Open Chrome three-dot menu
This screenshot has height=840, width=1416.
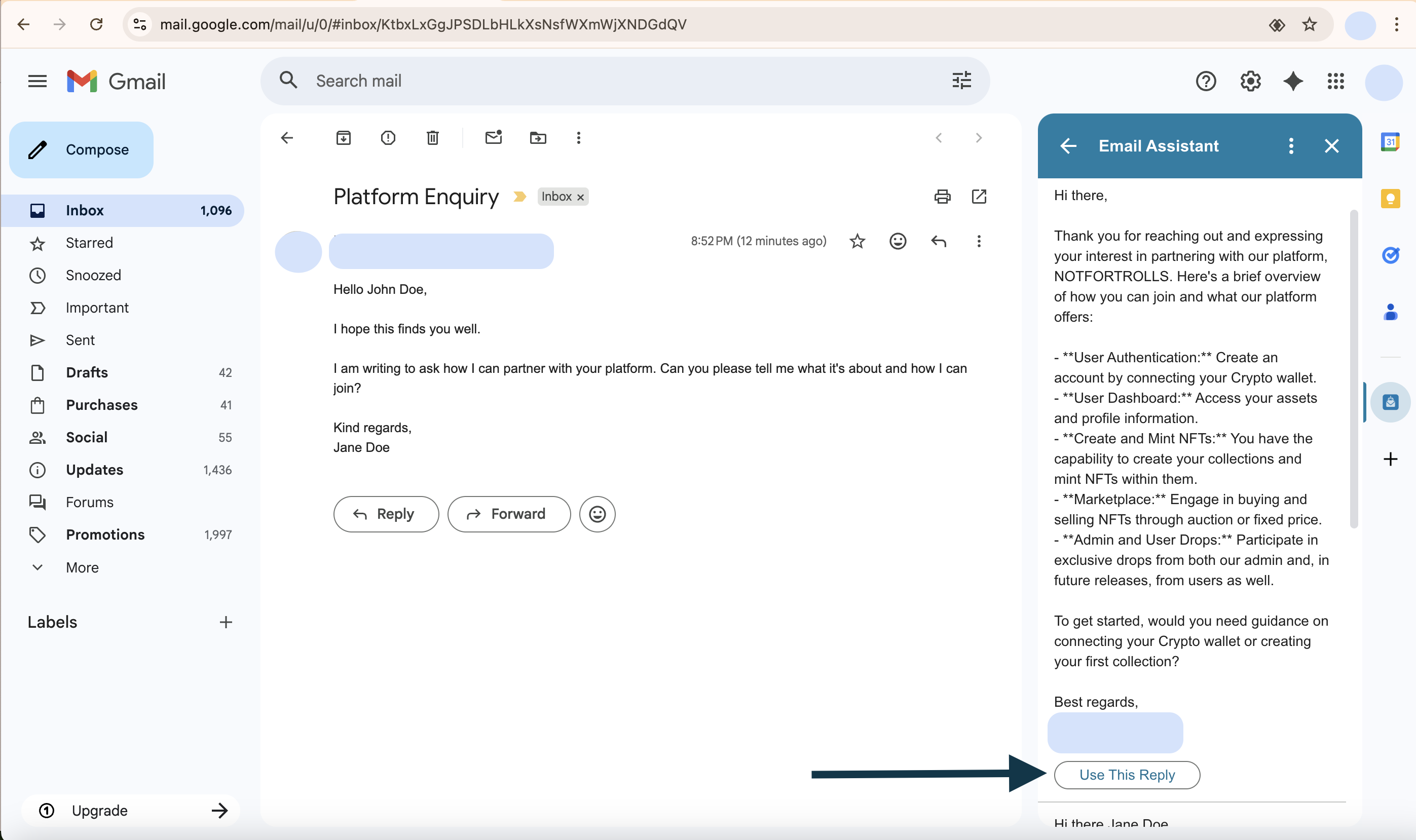click(1396, 24)
